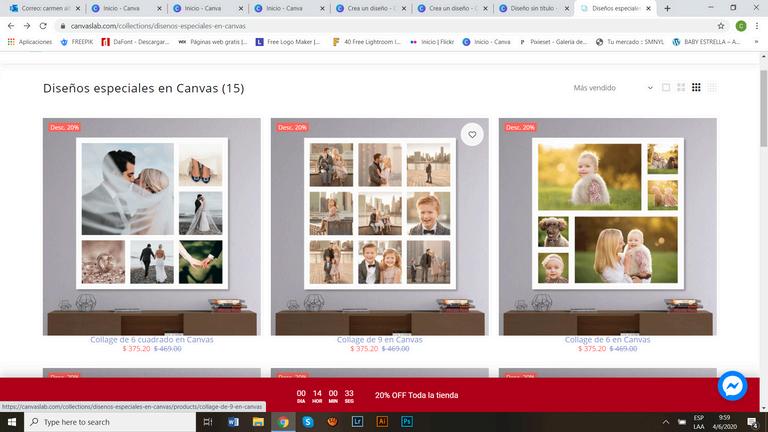Viewport: 768px width, 432px height.
Task: Close the Diseños especiales tab
Action: tap(648, 8)
